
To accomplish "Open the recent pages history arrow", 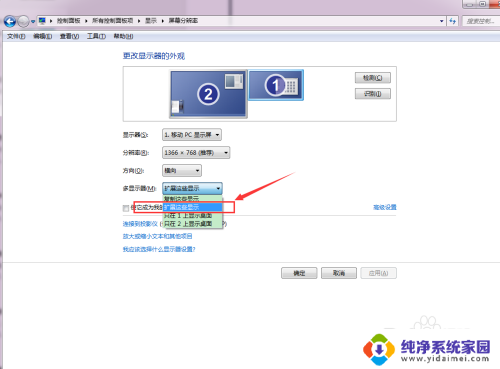I will (x=33, y=22).
